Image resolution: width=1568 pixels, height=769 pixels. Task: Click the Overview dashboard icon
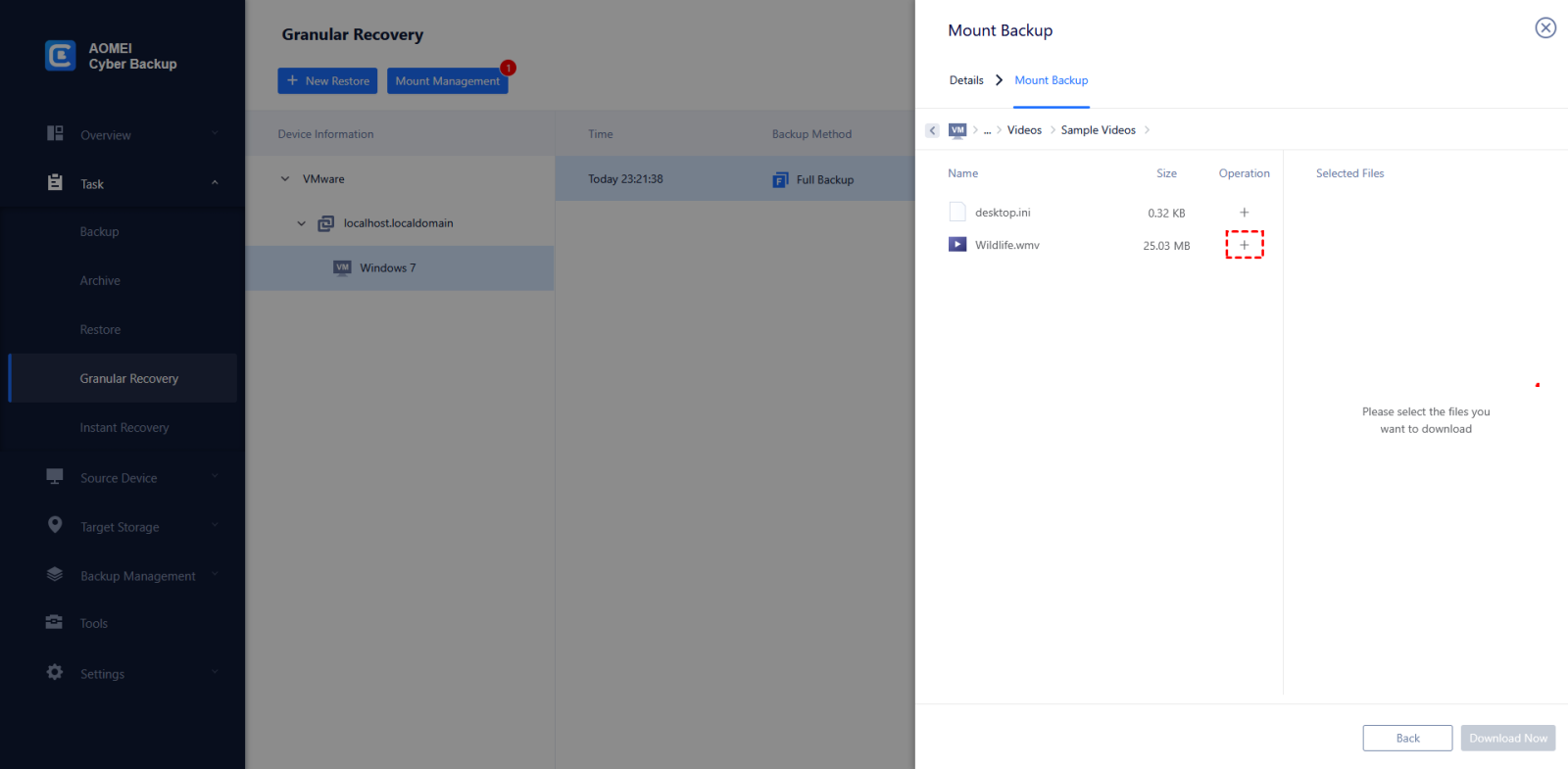(x=55, y=133)
